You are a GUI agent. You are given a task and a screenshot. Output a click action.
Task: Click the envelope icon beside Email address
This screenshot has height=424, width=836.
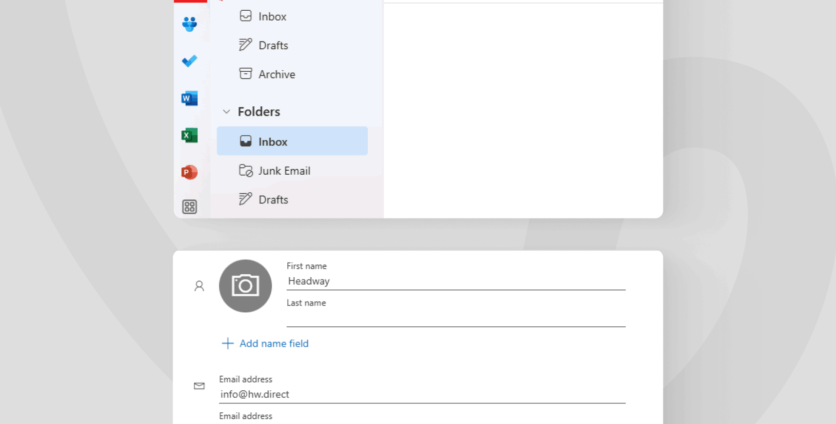(199, 386)
